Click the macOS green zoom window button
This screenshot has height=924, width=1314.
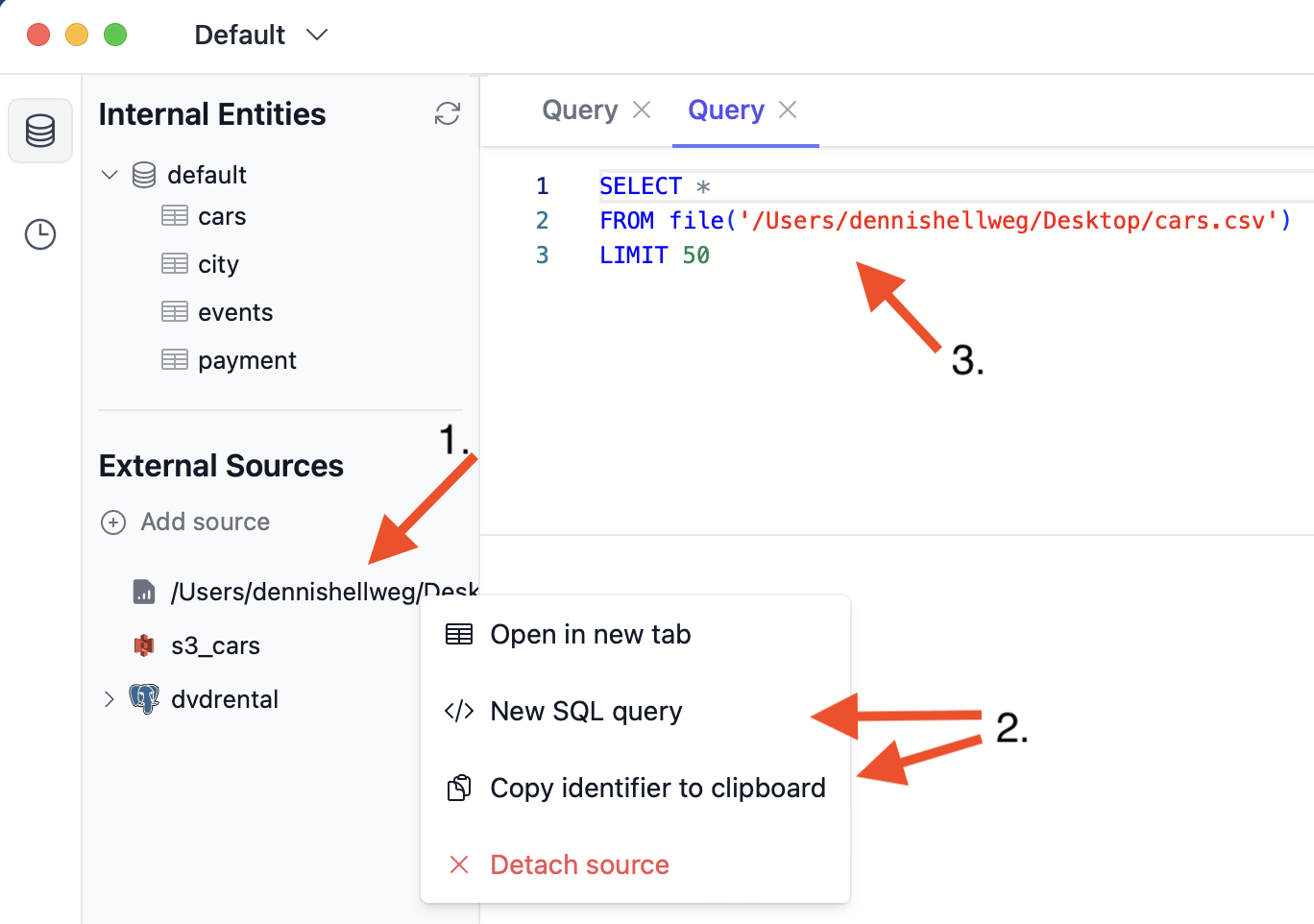pyautogui.click(x=115, y=35)
